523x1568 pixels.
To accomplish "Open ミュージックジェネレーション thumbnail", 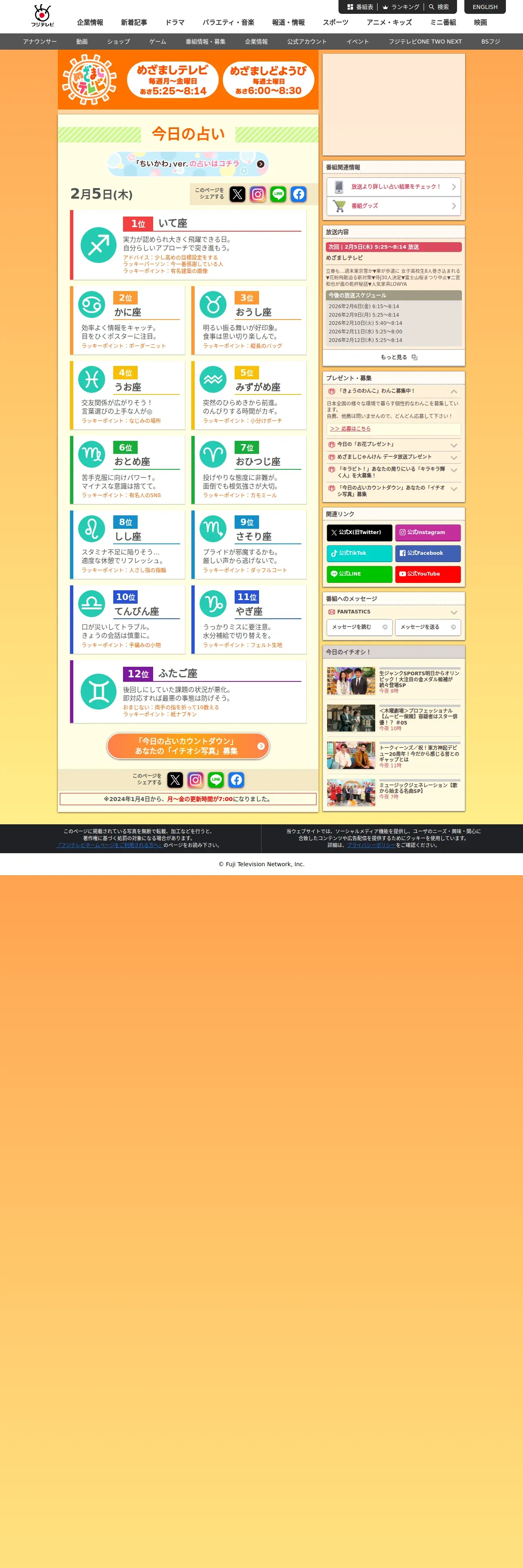I will (351, 793).
